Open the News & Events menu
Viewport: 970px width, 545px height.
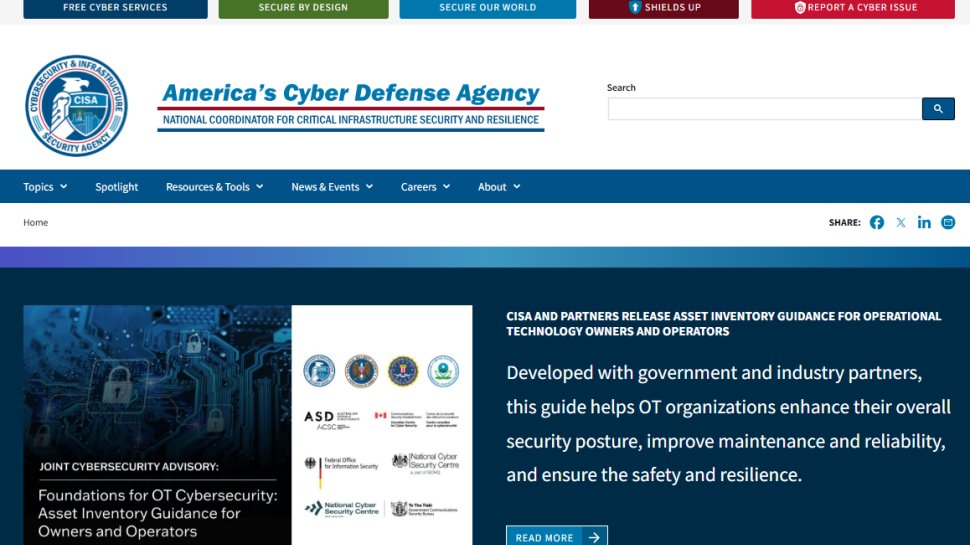click(x=332, y=187)
